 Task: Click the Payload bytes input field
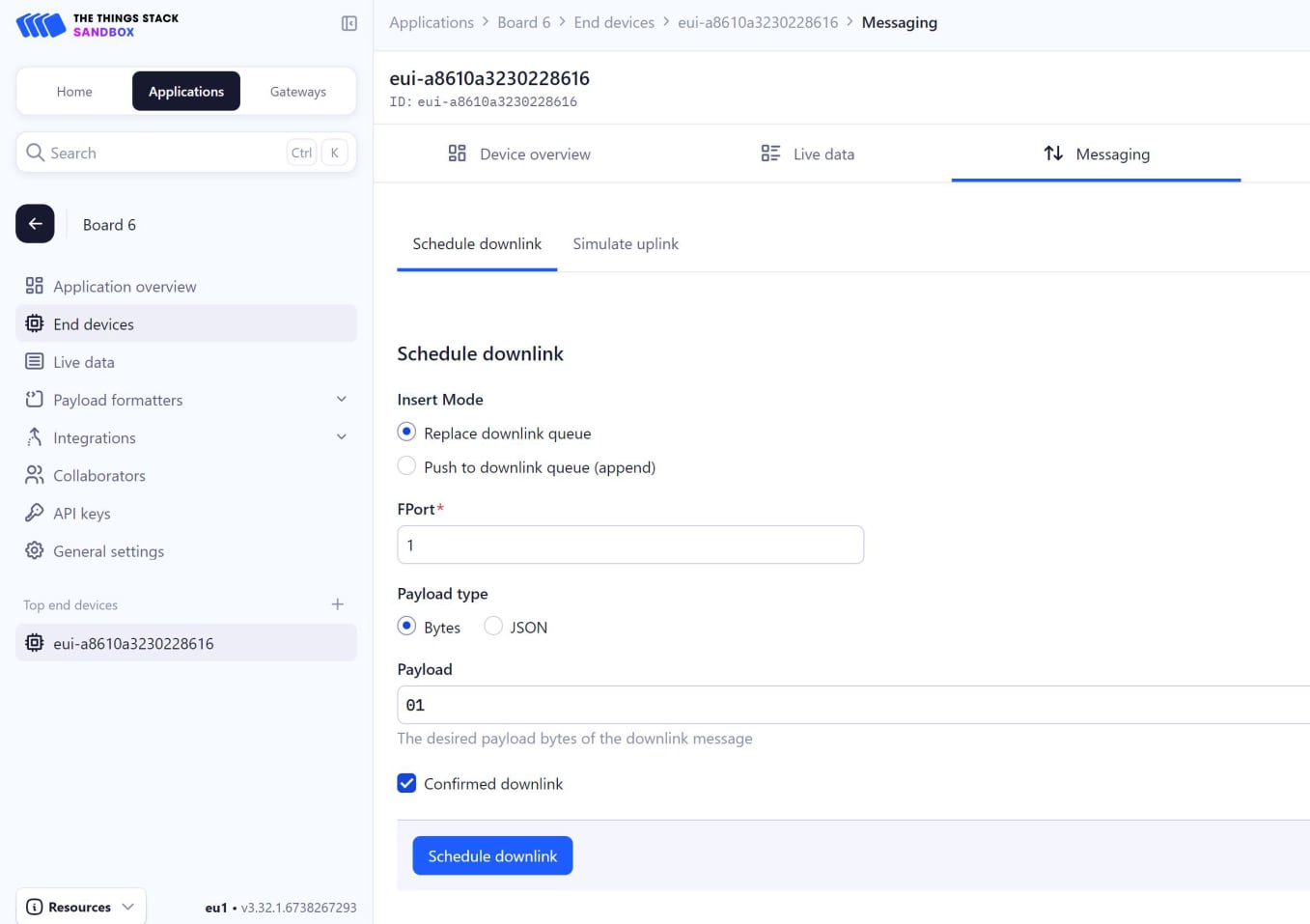[x=850, y=705]
